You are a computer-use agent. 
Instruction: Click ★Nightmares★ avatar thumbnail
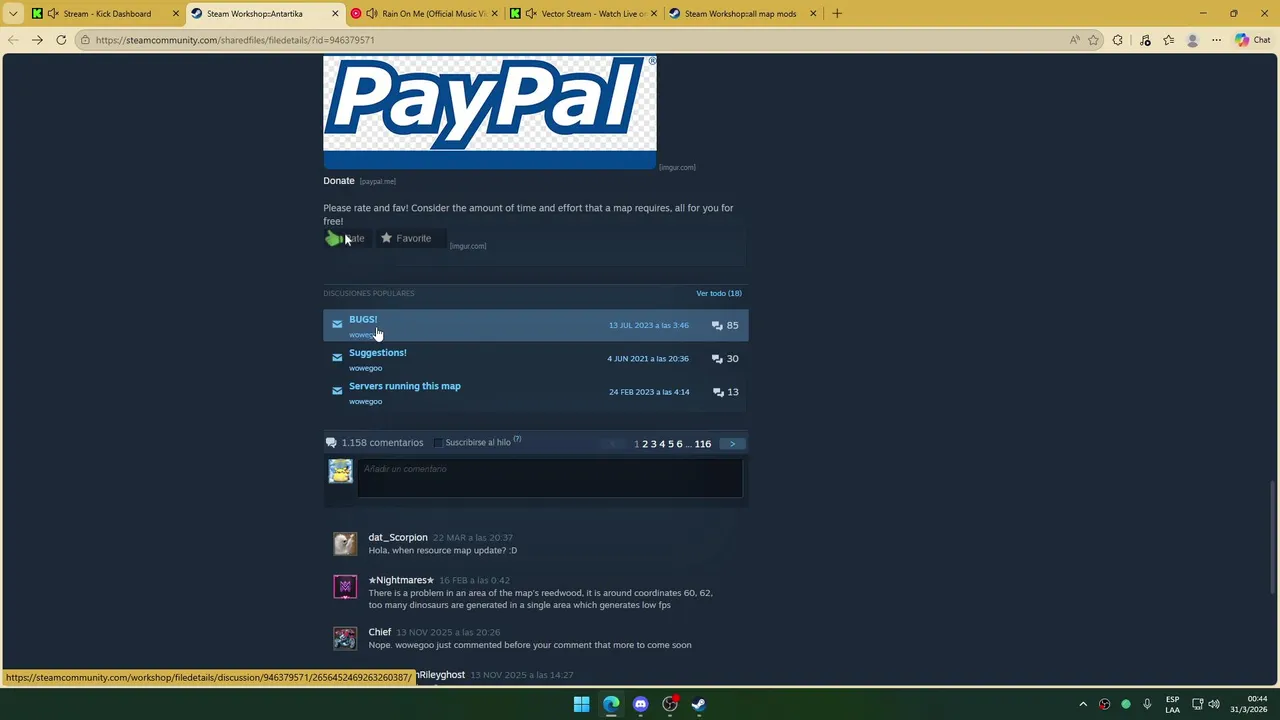click(x=345, y=586)
